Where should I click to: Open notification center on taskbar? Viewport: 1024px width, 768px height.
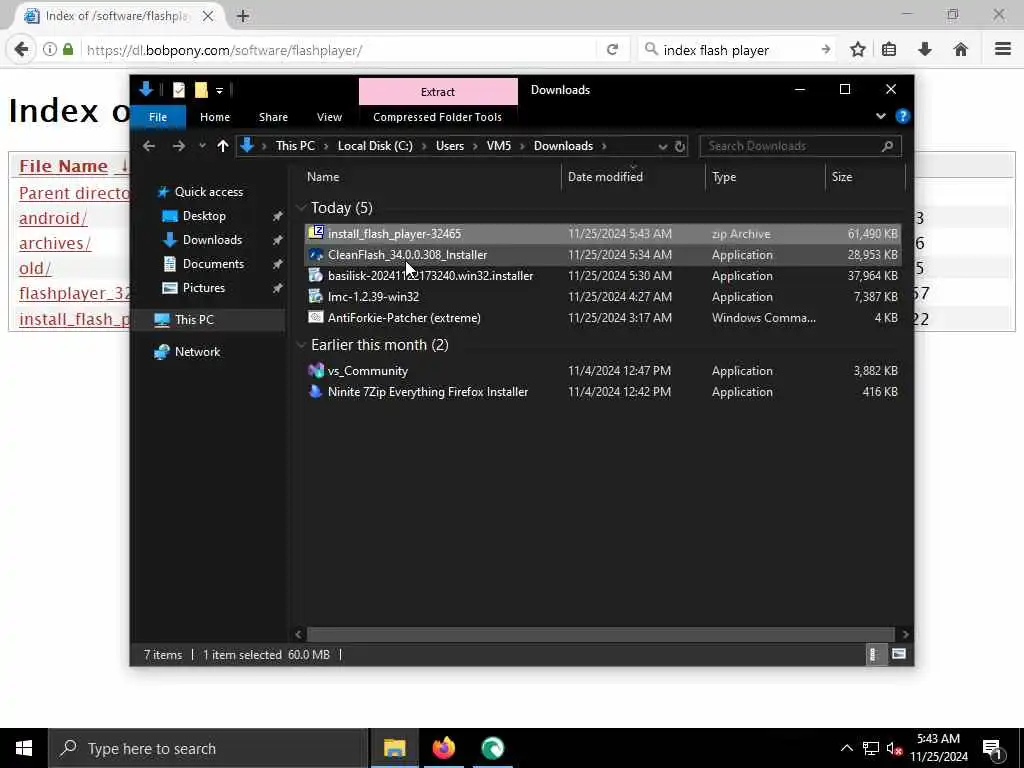click(x=993, y=748)
